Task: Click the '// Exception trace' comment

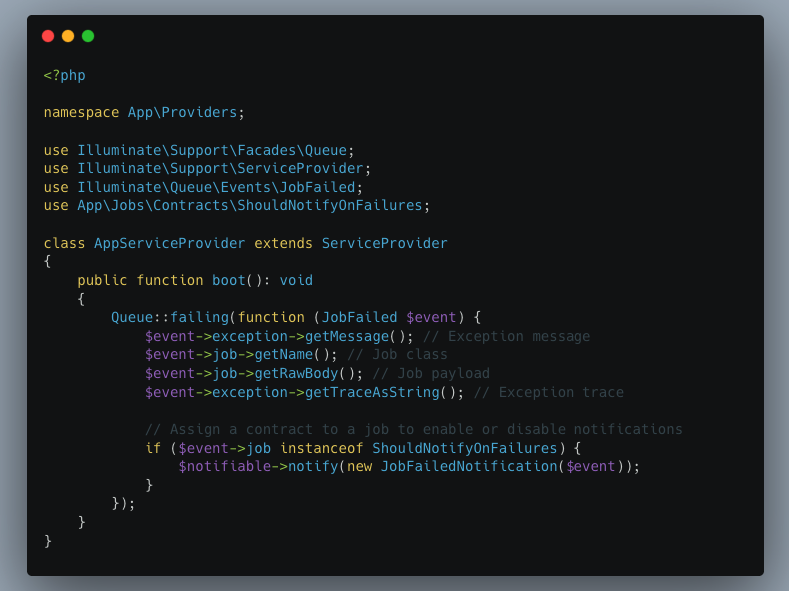Action: pos(548,392)
